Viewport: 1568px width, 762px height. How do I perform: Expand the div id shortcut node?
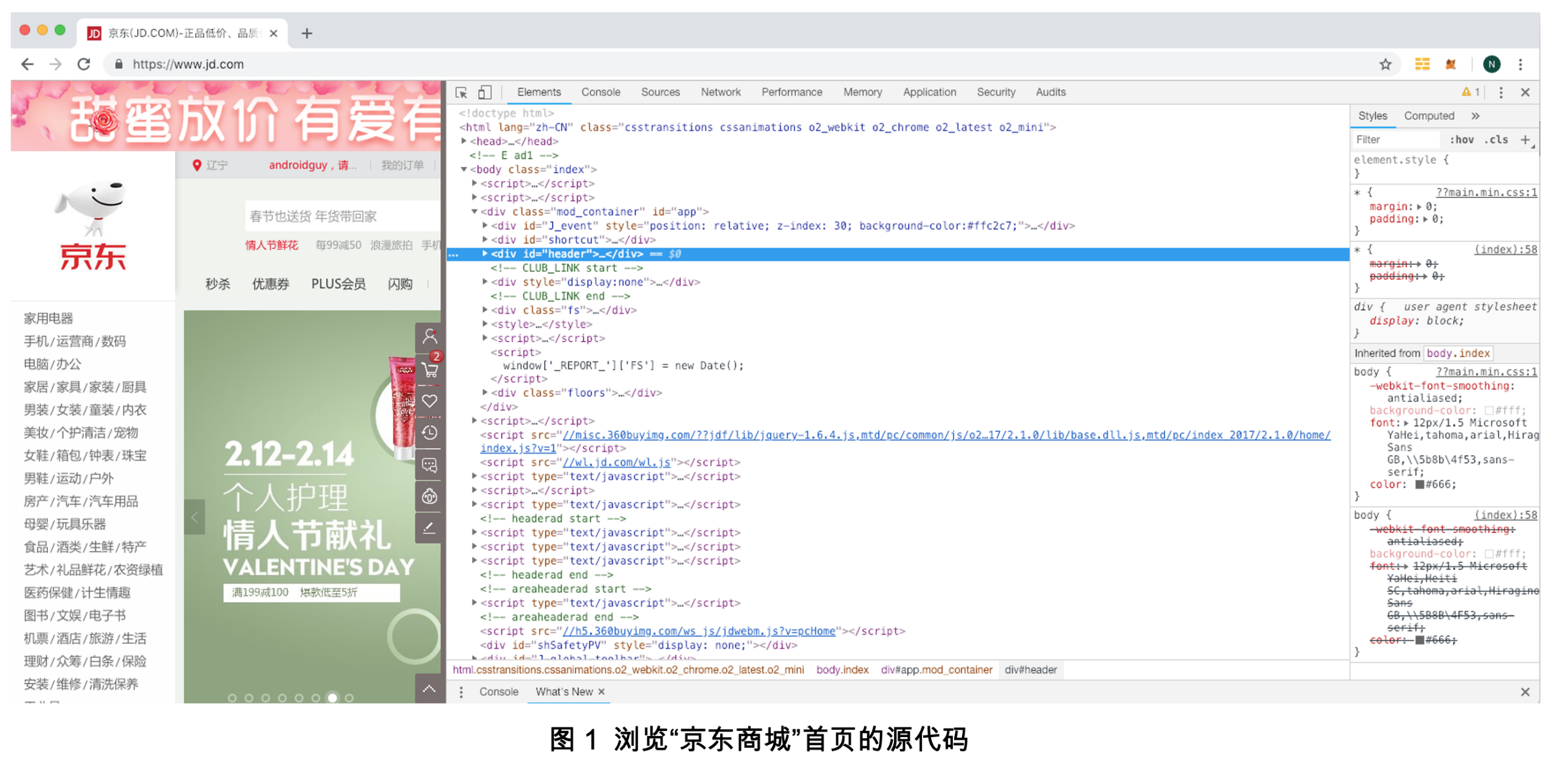point(485,240)
